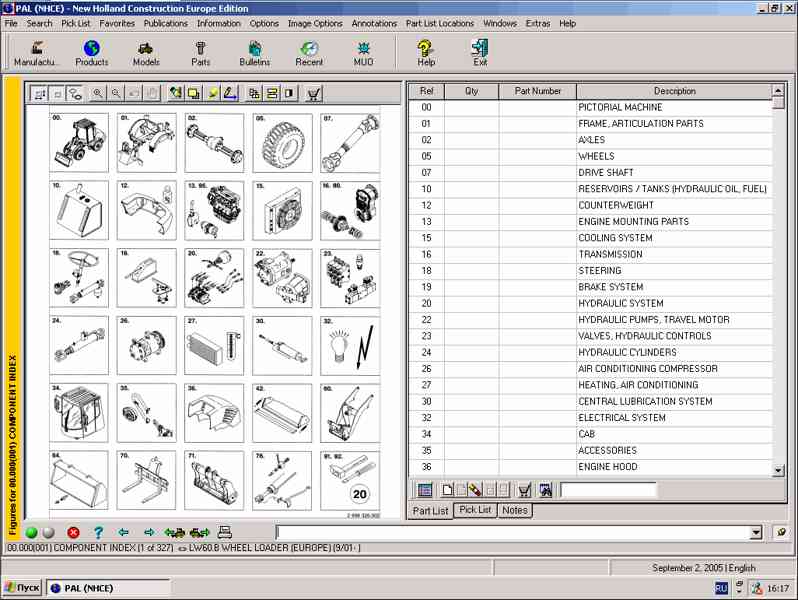Go forward with the right arrow icon
This screenshot has width=798, height=600.
tap(149, 532)
